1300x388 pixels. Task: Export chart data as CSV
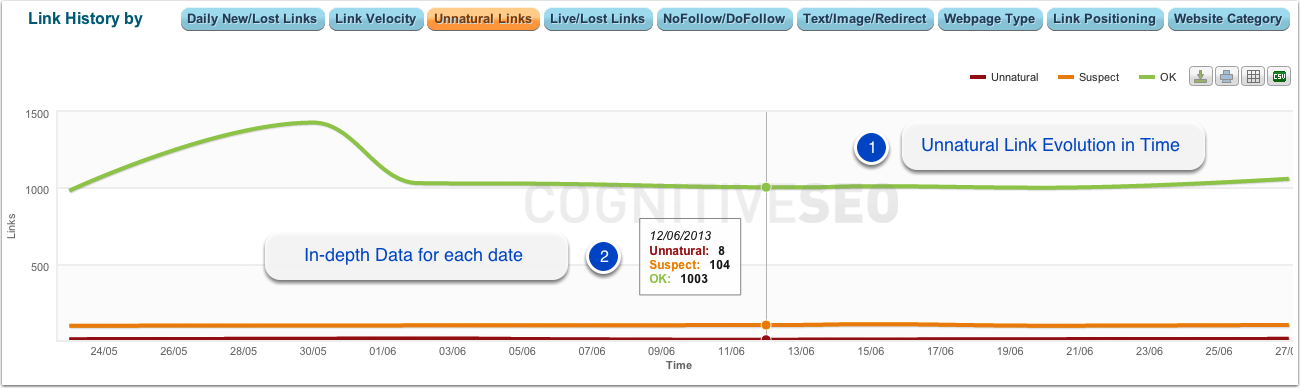[1279, 77]
